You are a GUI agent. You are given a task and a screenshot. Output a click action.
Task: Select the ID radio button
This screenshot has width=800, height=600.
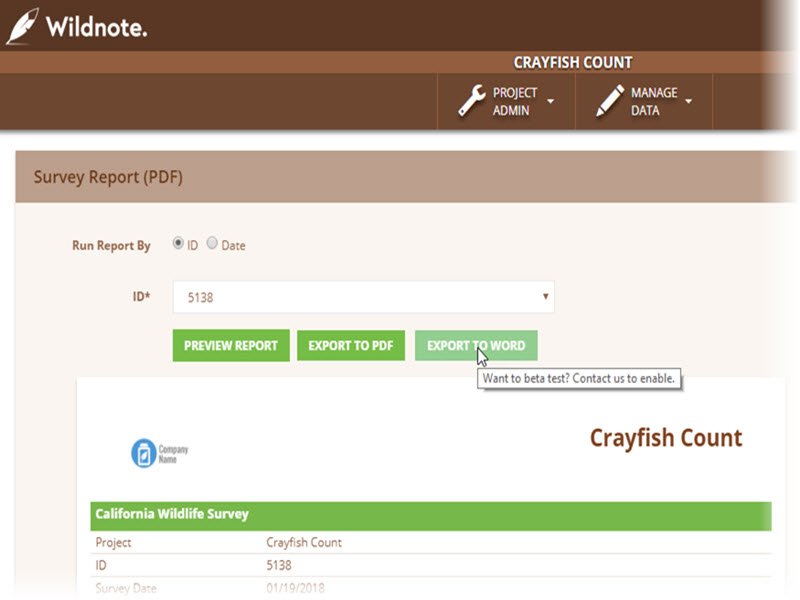pos(178,243)
